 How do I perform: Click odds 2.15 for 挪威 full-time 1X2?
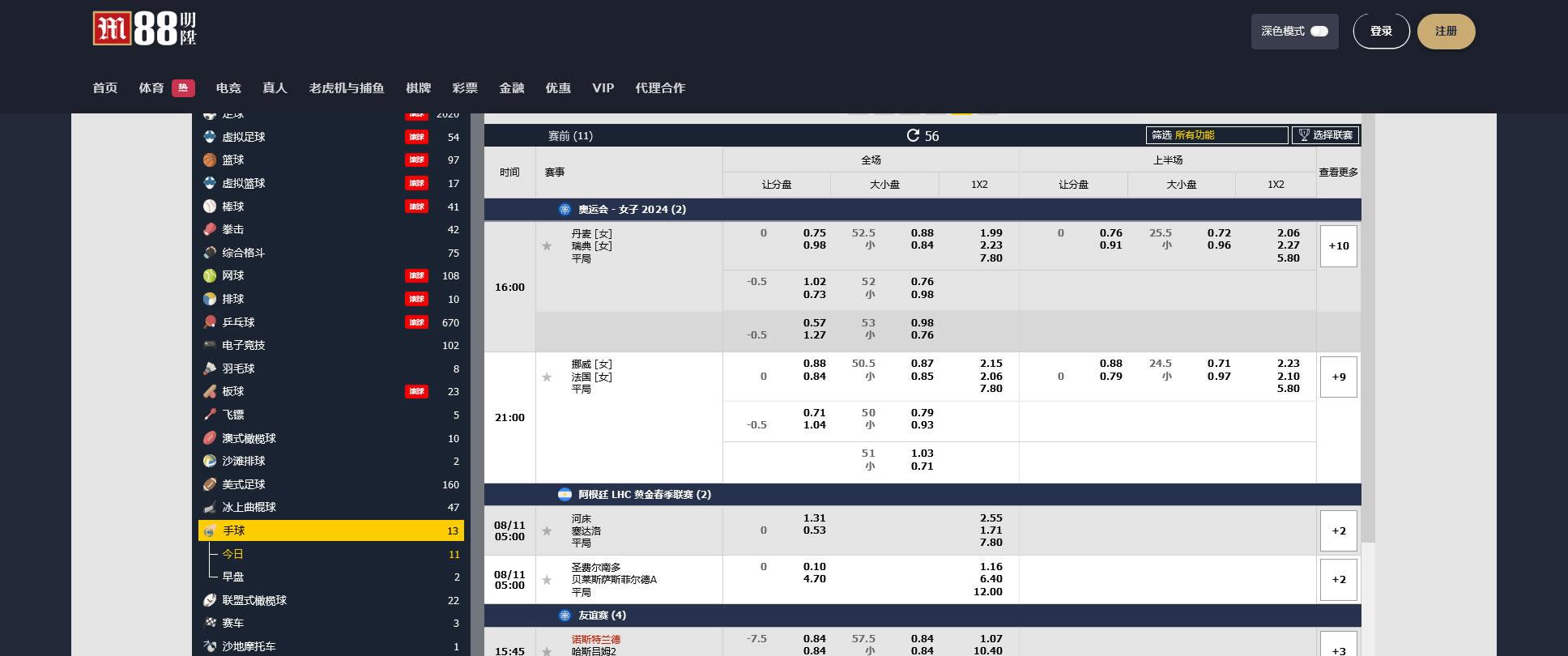tap(991, 364)
